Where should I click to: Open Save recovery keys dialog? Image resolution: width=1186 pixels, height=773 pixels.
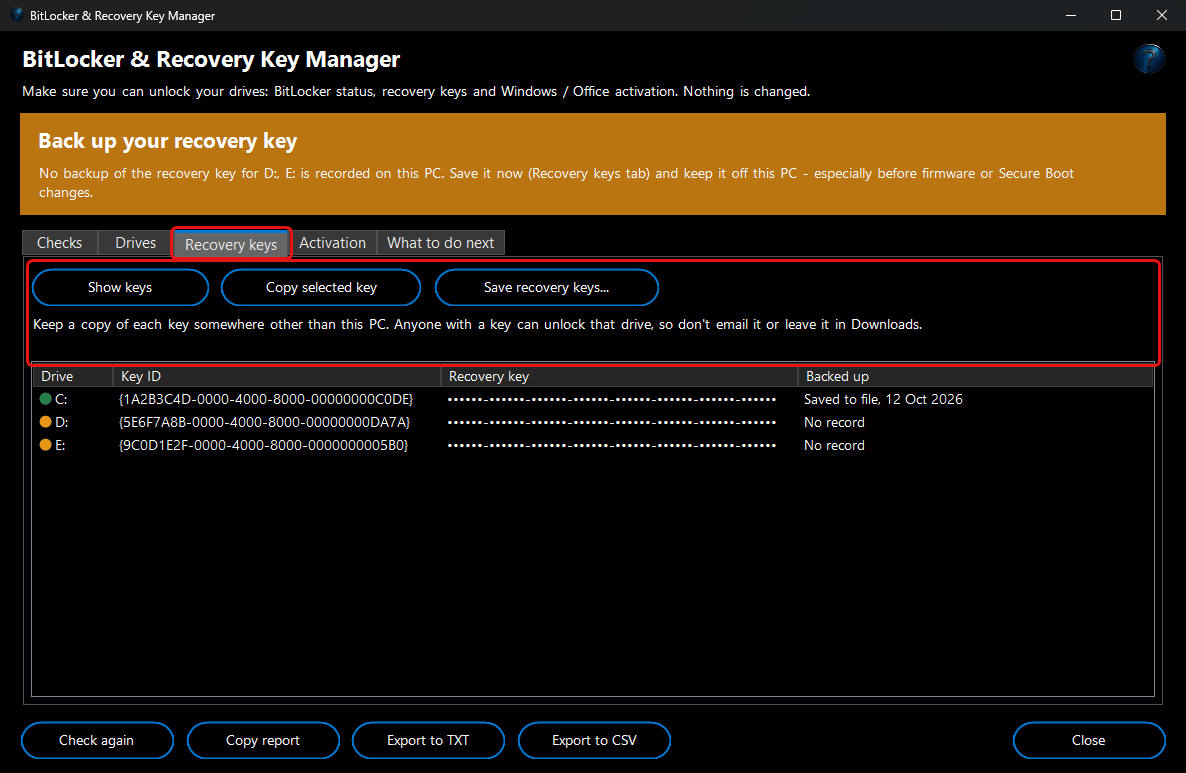(x=546, y=287)
